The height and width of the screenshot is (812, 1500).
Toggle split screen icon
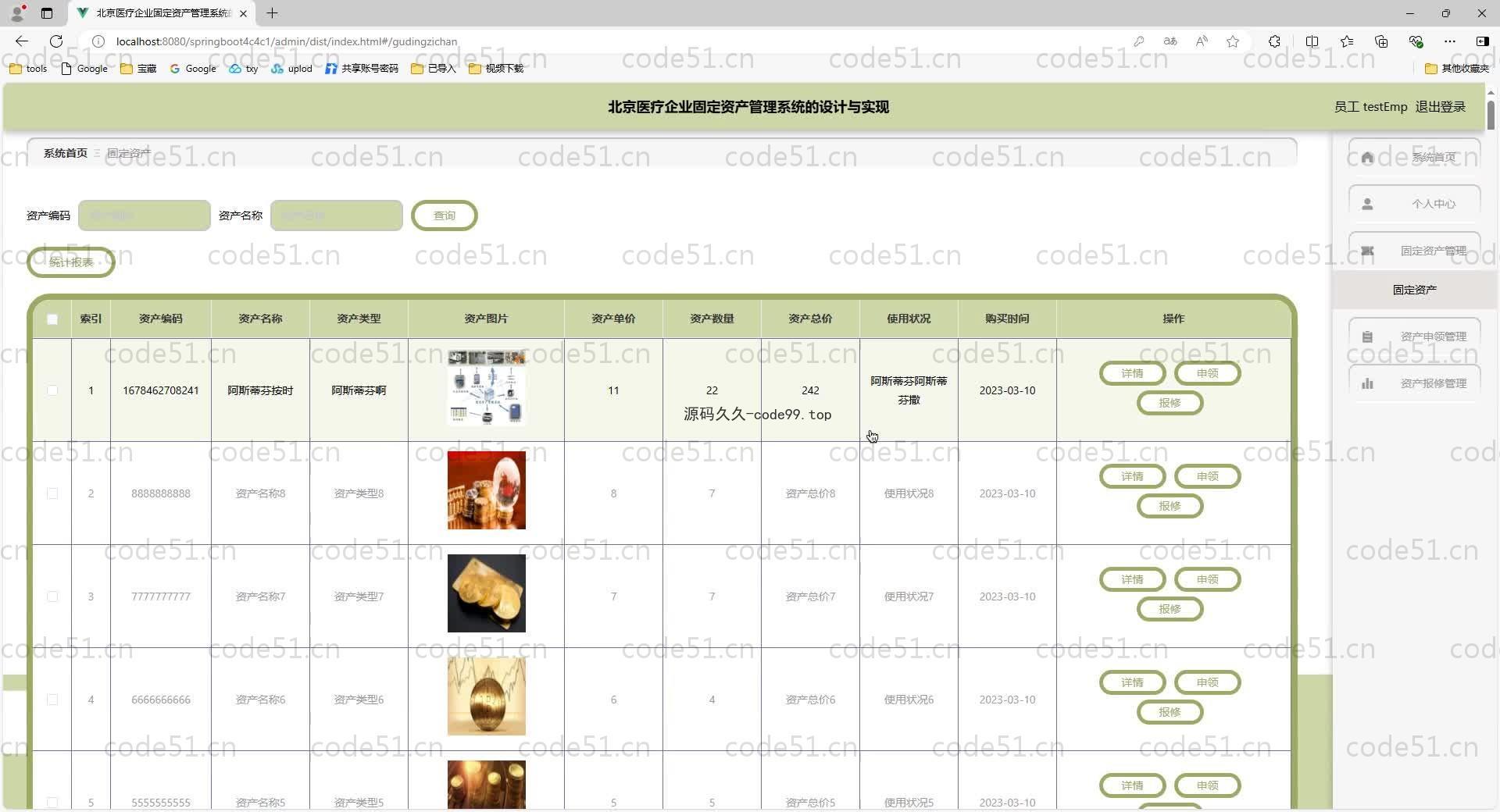[x=1312, y=41]
